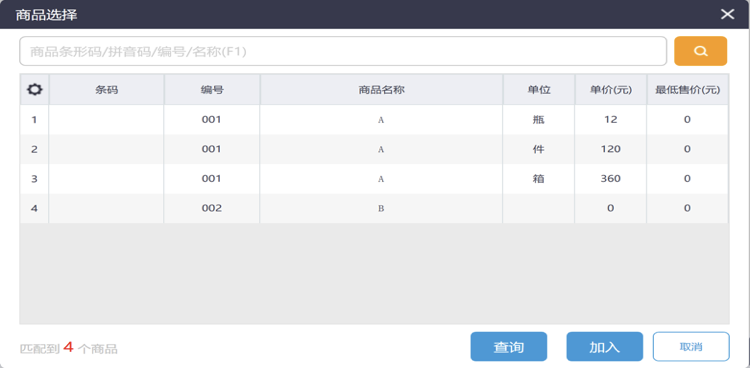Click the 360 unit price cell

[x=611, y=179]
